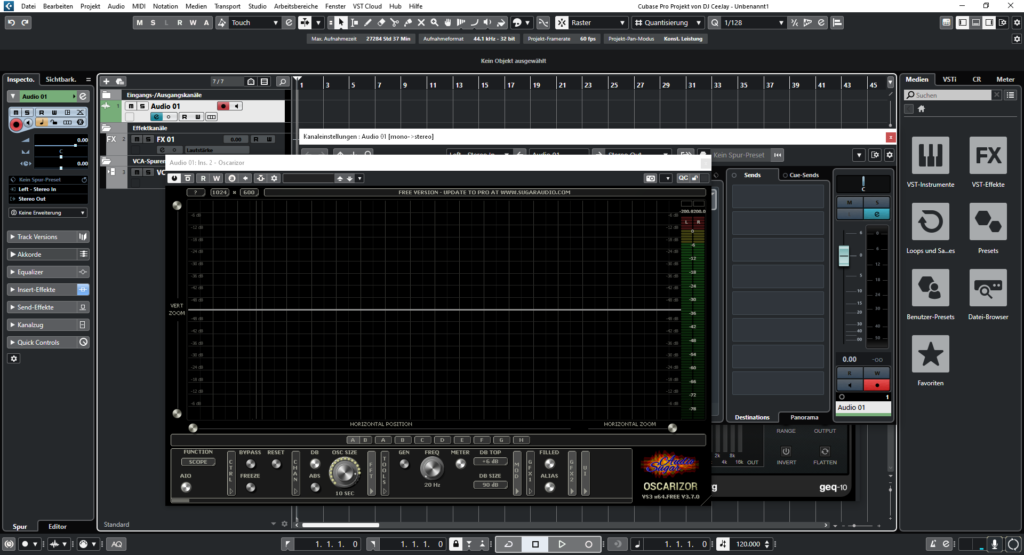Click the Oscarizor plugin snapshot camera icon
Screen dimensions: 1024x555
650,178
